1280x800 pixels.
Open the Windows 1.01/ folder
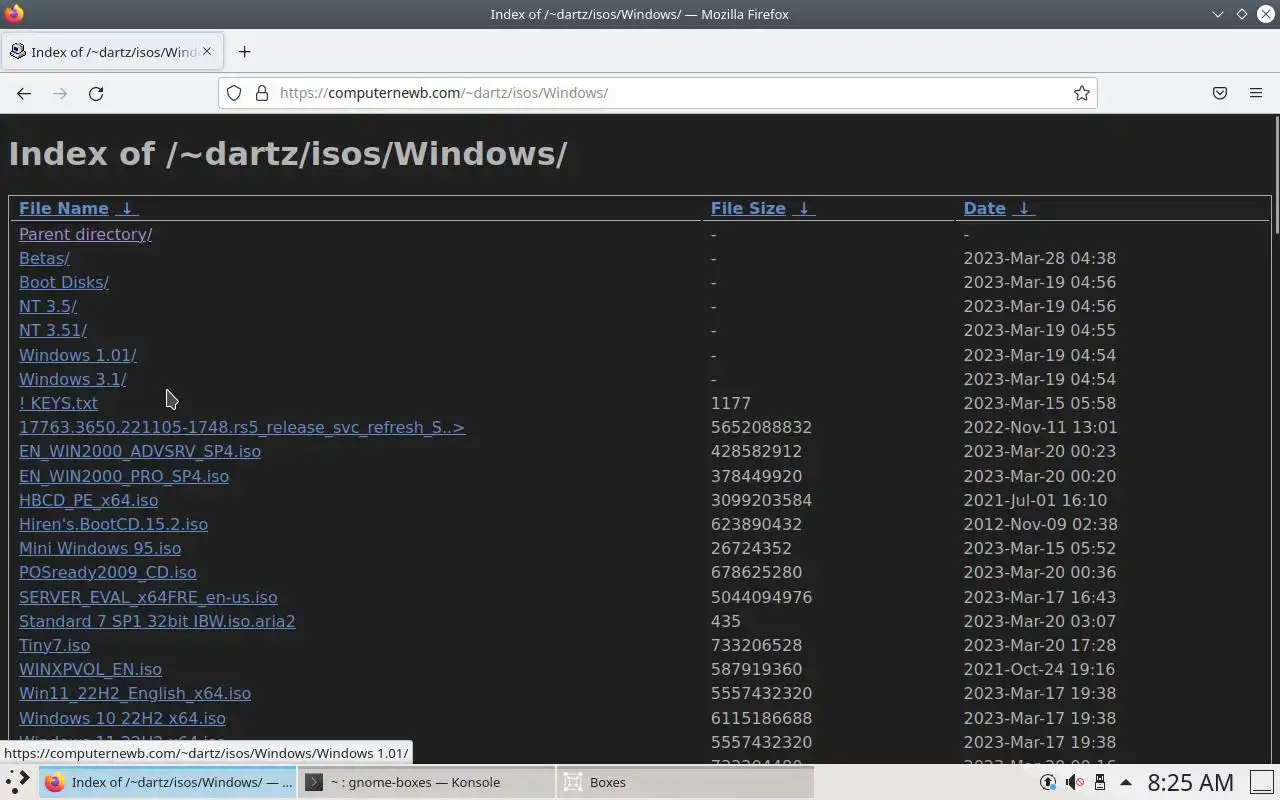point(78,355)
